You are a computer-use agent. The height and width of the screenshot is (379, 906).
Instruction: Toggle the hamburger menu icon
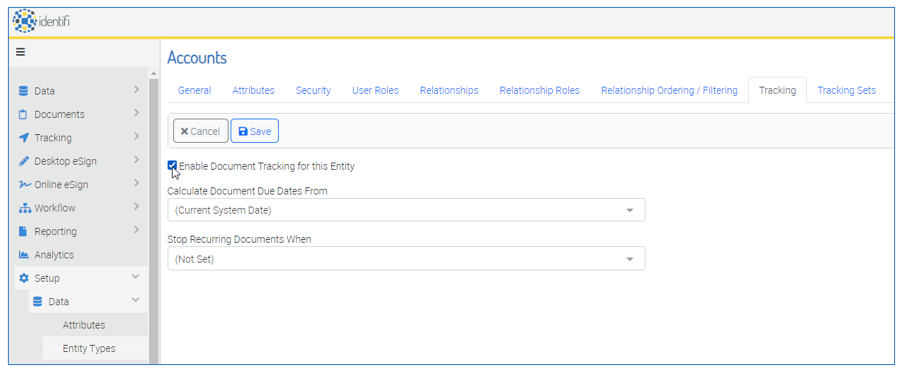pos(20,52)
